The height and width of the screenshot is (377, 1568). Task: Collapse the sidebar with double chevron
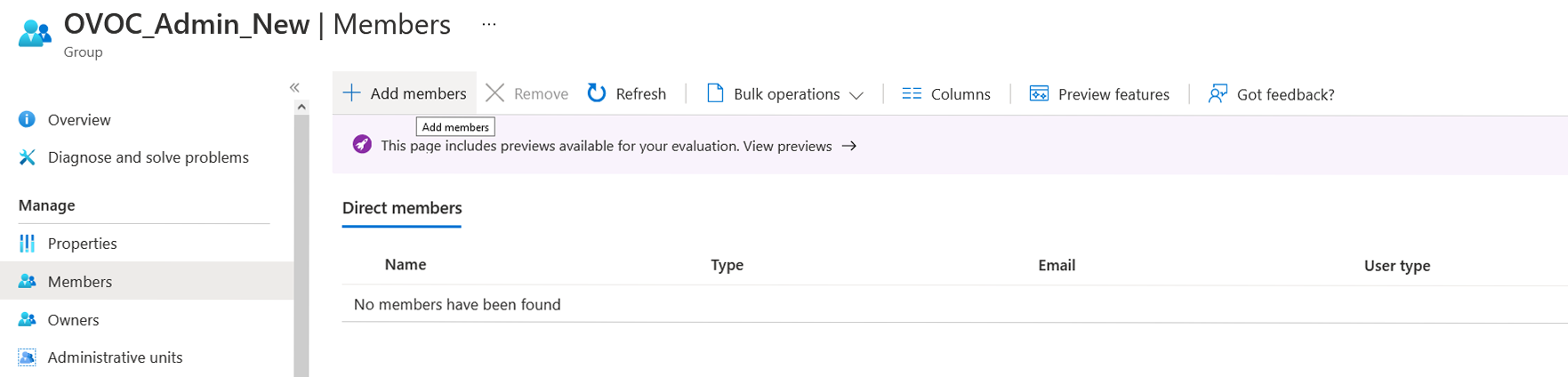pyautogui.click(x=294, y=87)
